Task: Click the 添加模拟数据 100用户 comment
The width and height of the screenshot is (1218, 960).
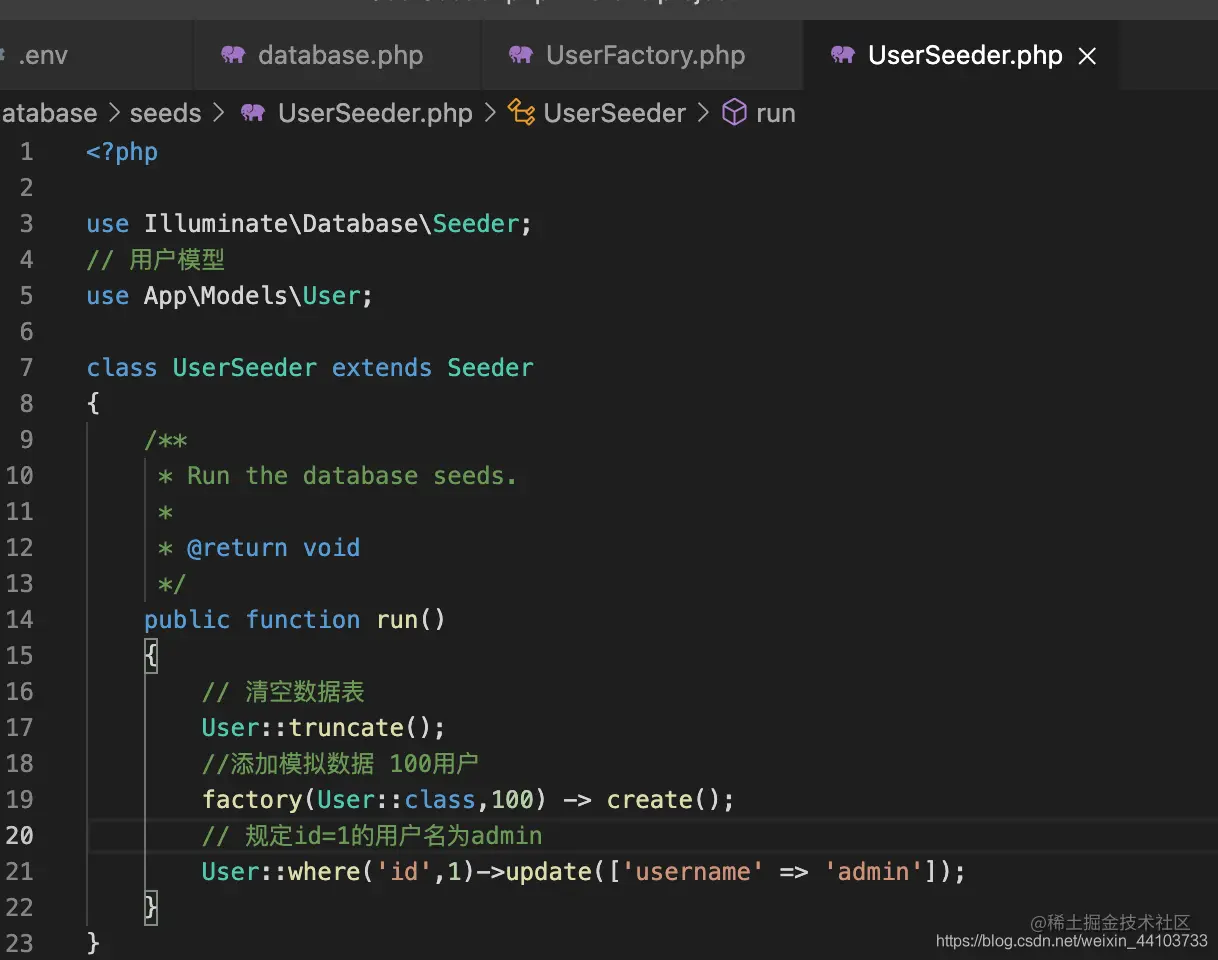Action: click(x=340, y=764)
